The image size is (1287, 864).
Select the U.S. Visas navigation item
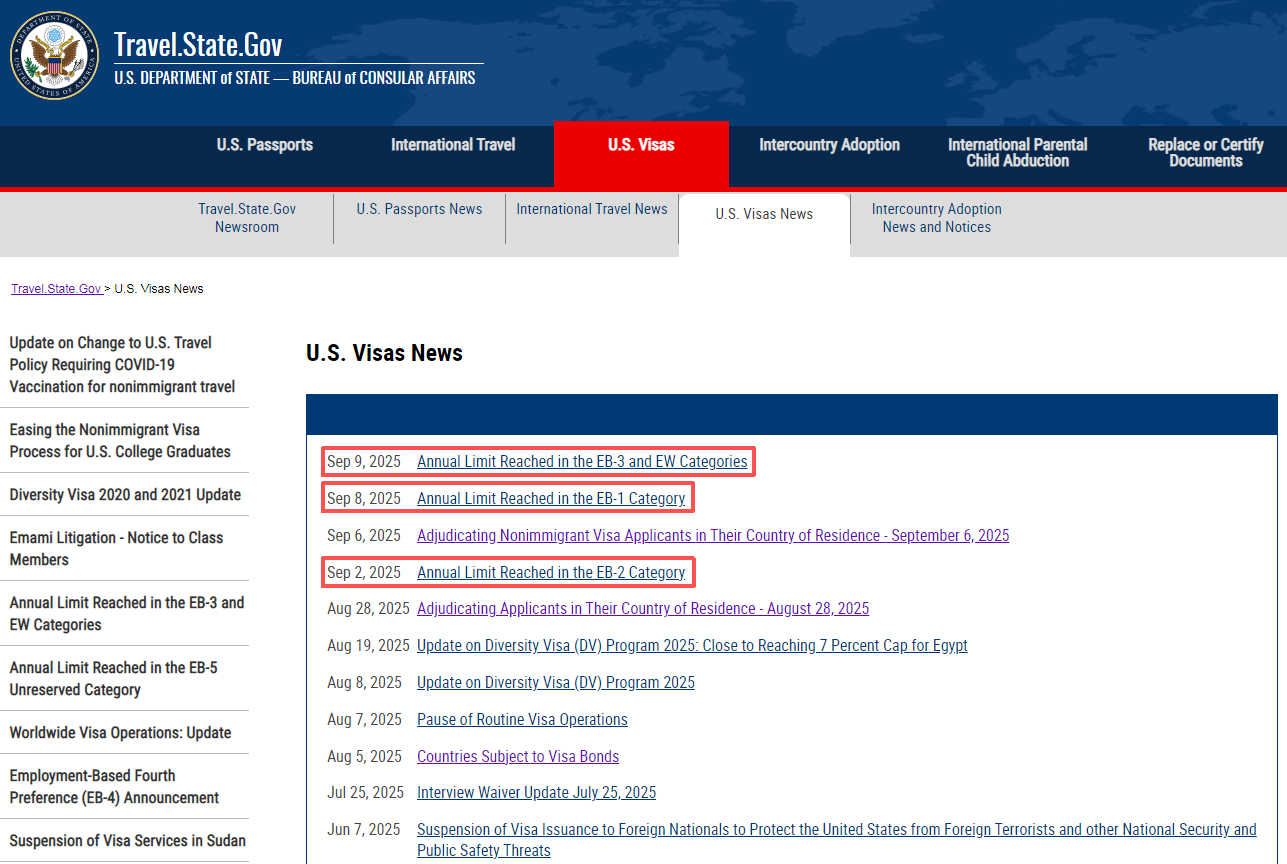(x=641, y=145)
